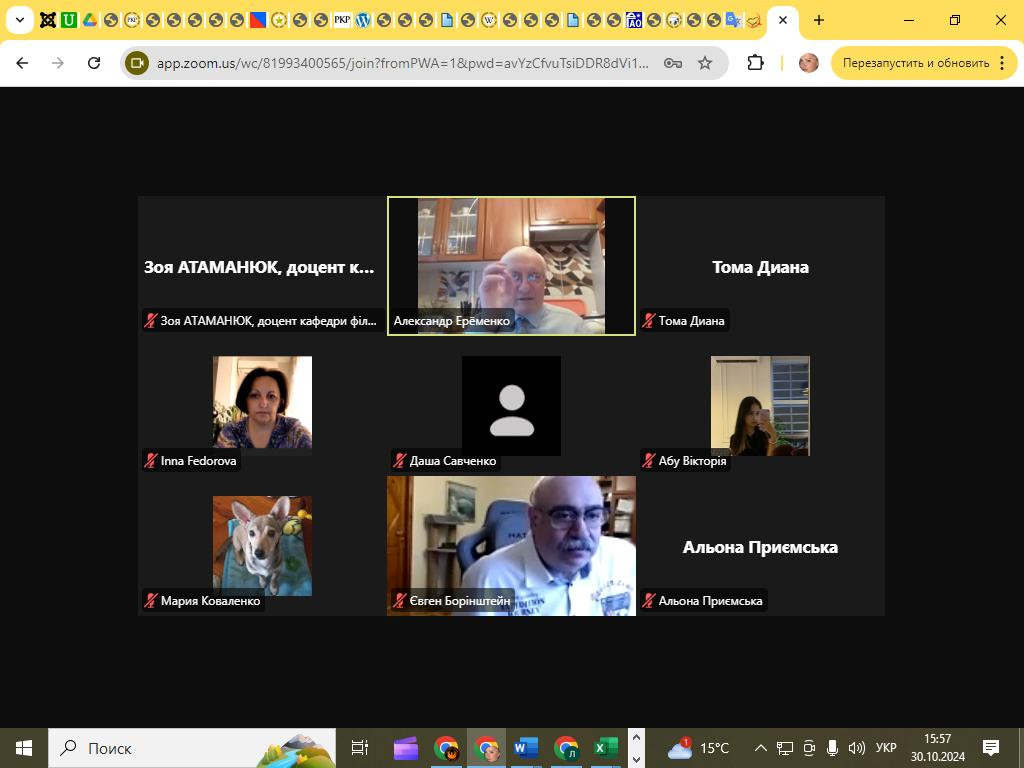Screen dimensions: 1024x768
Task: Open the tab search dropdown arrow
Action: (x=20, y=20)
